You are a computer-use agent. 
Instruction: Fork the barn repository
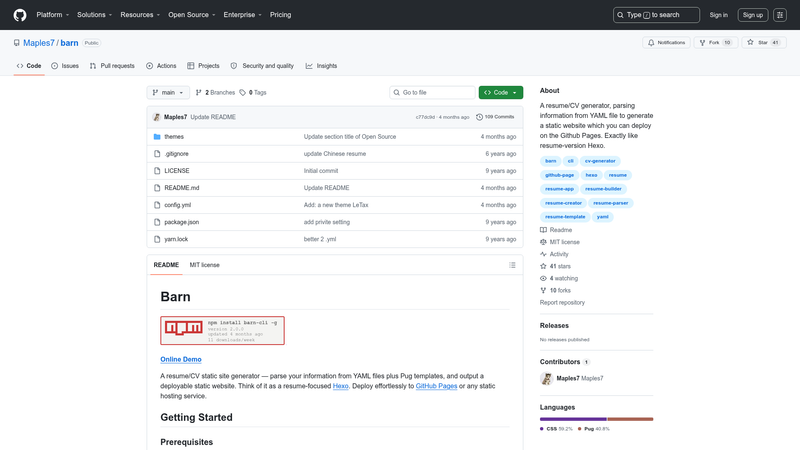pyautogui.click(x=715, y=43)
